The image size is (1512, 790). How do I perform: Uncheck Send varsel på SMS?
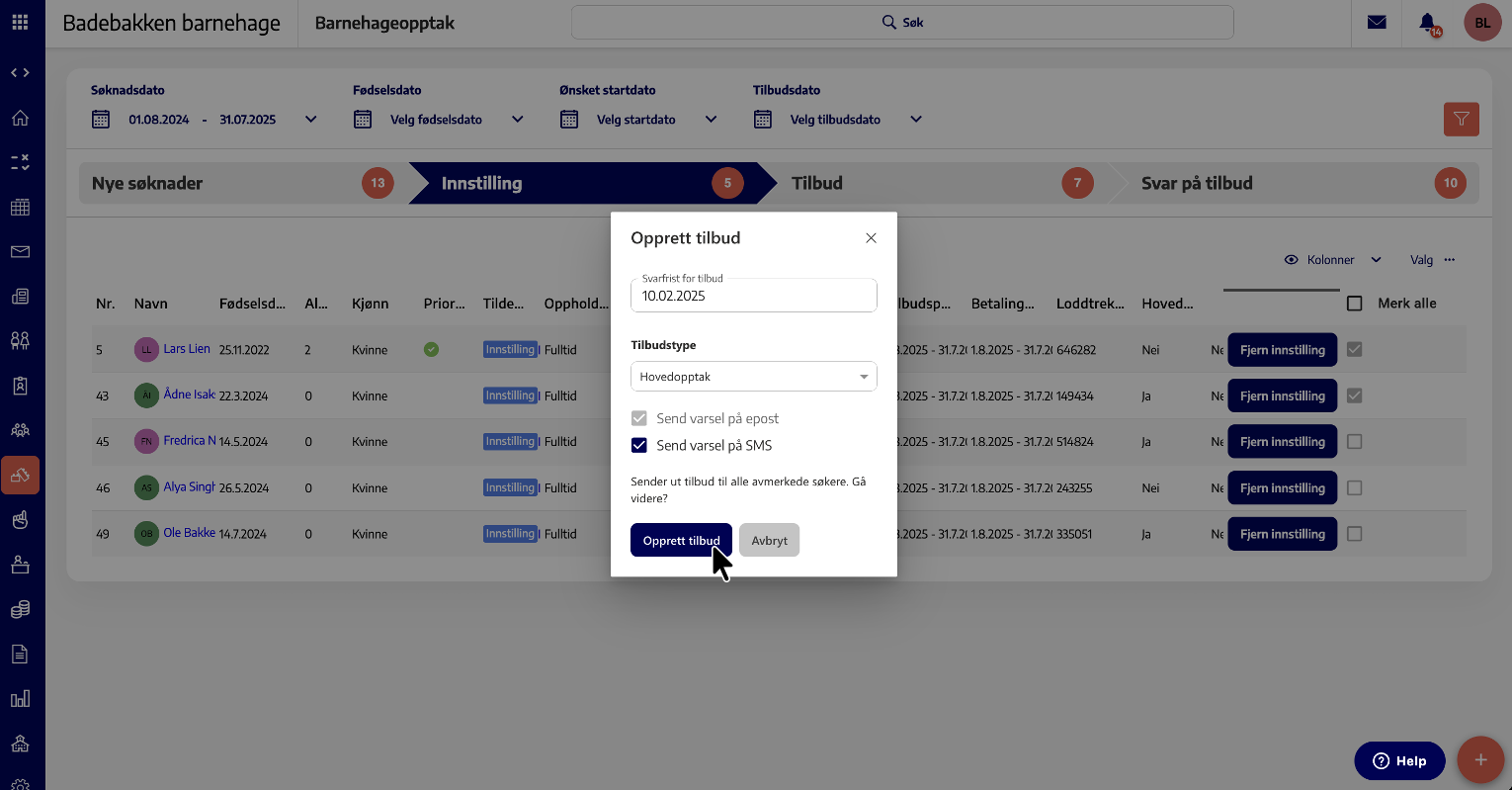pyautogui.click(x=639, y=446)
